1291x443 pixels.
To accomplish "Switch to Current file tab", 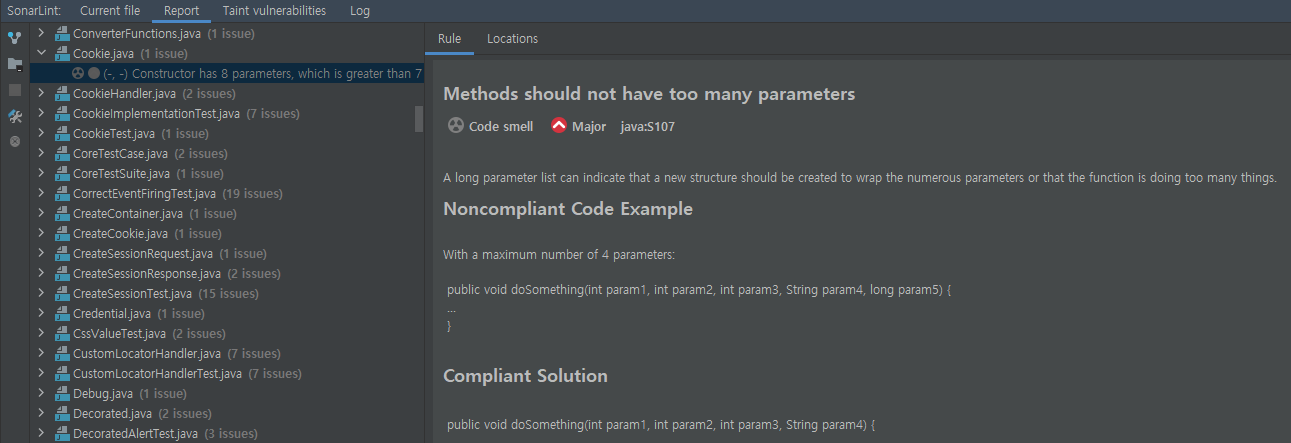I will click(x=110, y=11).
